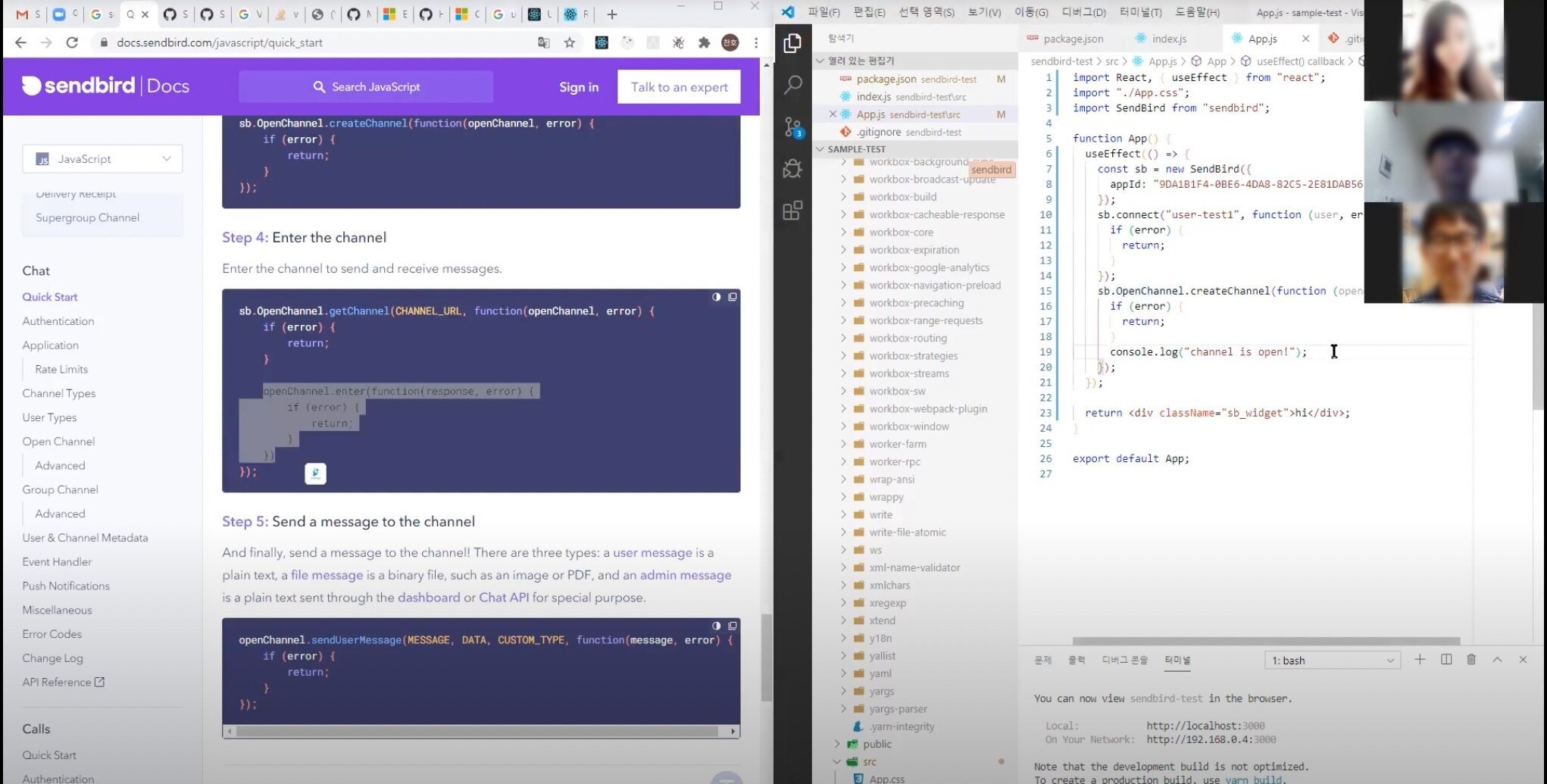The width and height of the screenshot is (1547, 784).
Task: Click the Sendbird logo
Action: [105, 86]
